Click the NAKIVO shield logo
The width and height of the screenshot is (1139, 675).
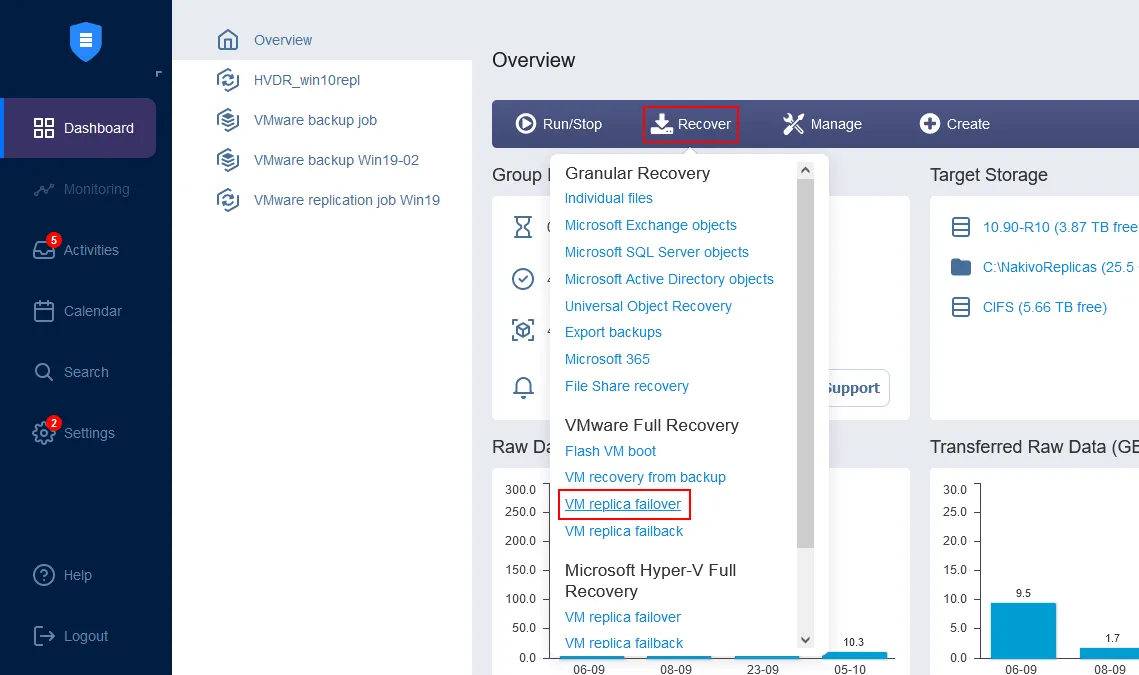[85, 41]
